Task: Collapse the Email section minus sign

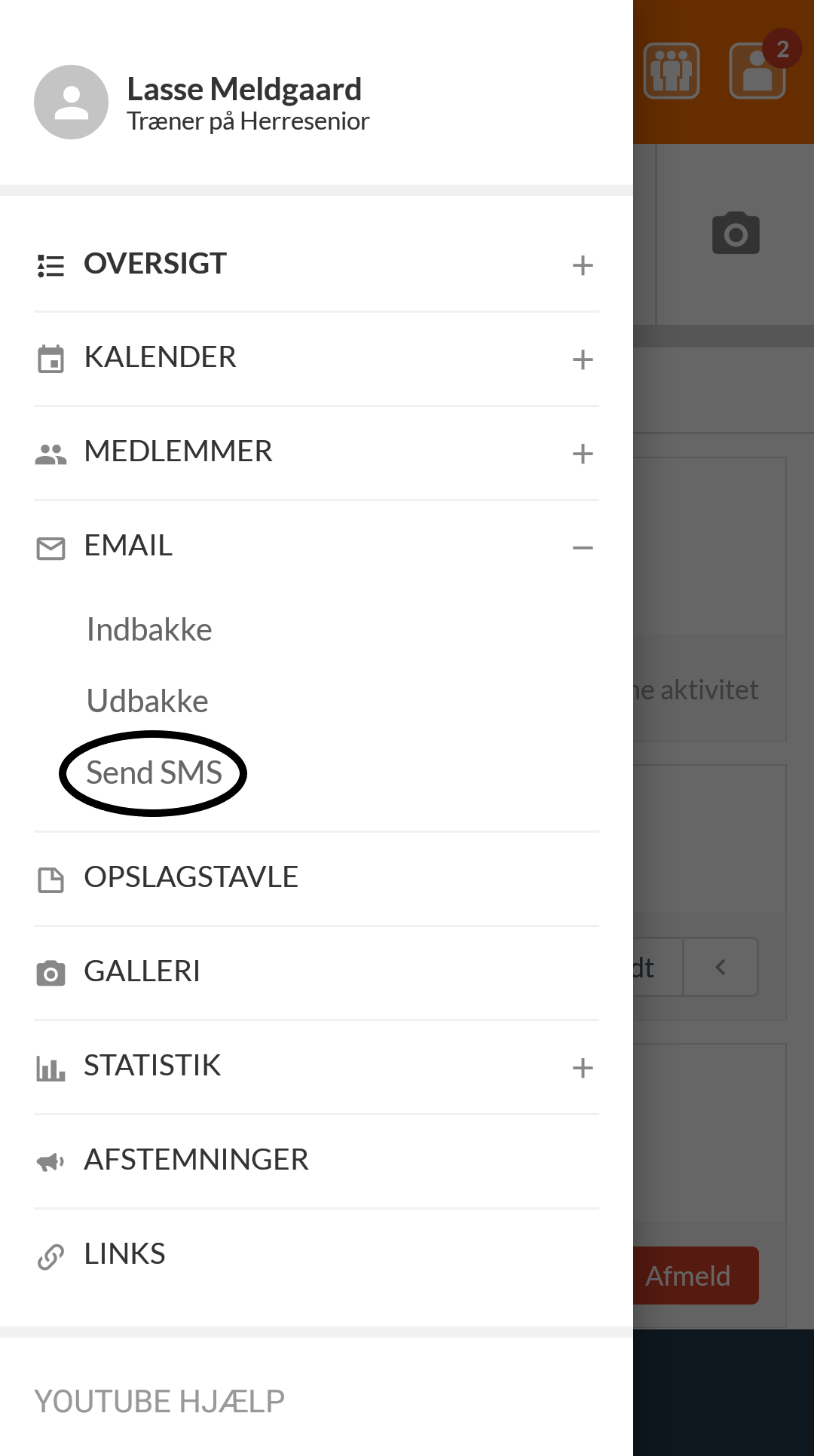Action: pyautogui.click(x=583, y=548)
